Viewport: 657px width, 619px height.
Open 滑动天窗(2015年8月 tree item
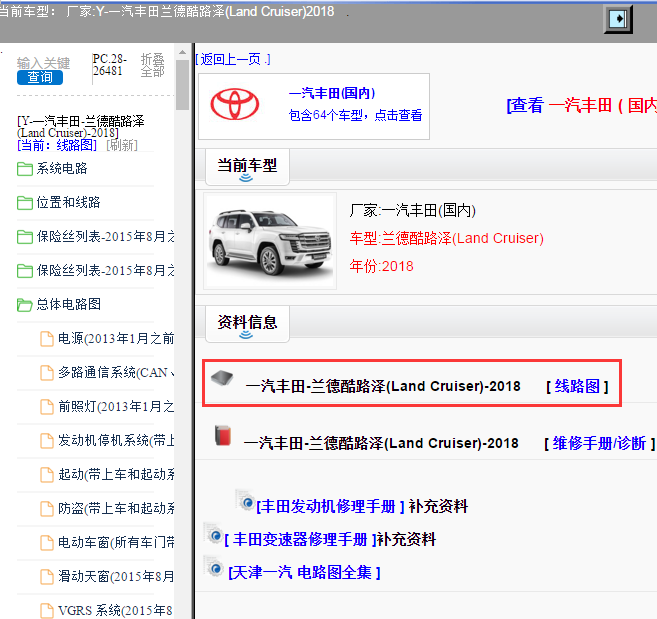coord(116,576)
